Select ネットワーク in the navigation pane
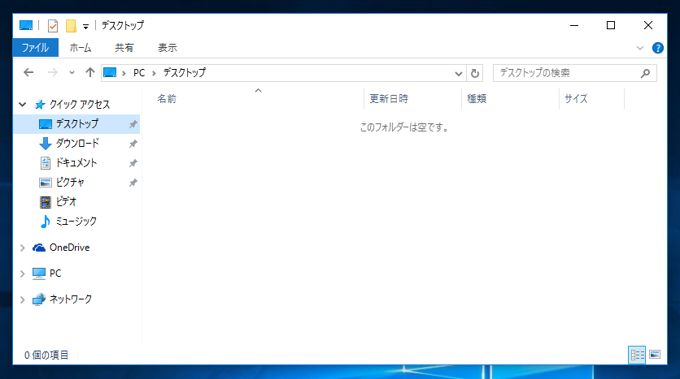The width and height of the screenshot is (680, 379). tap(70, 299)
